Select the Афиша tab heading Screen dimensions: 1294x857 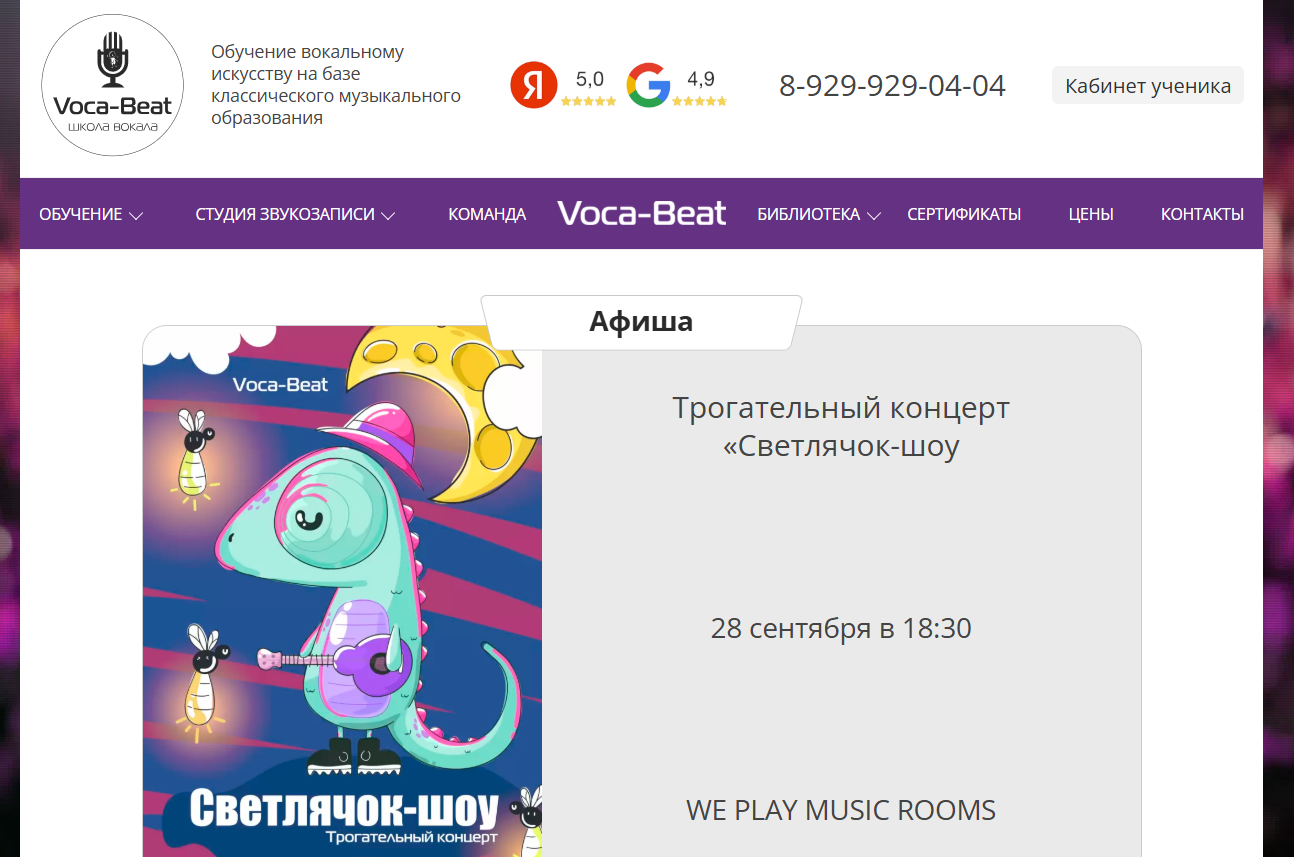click(641, 322)
